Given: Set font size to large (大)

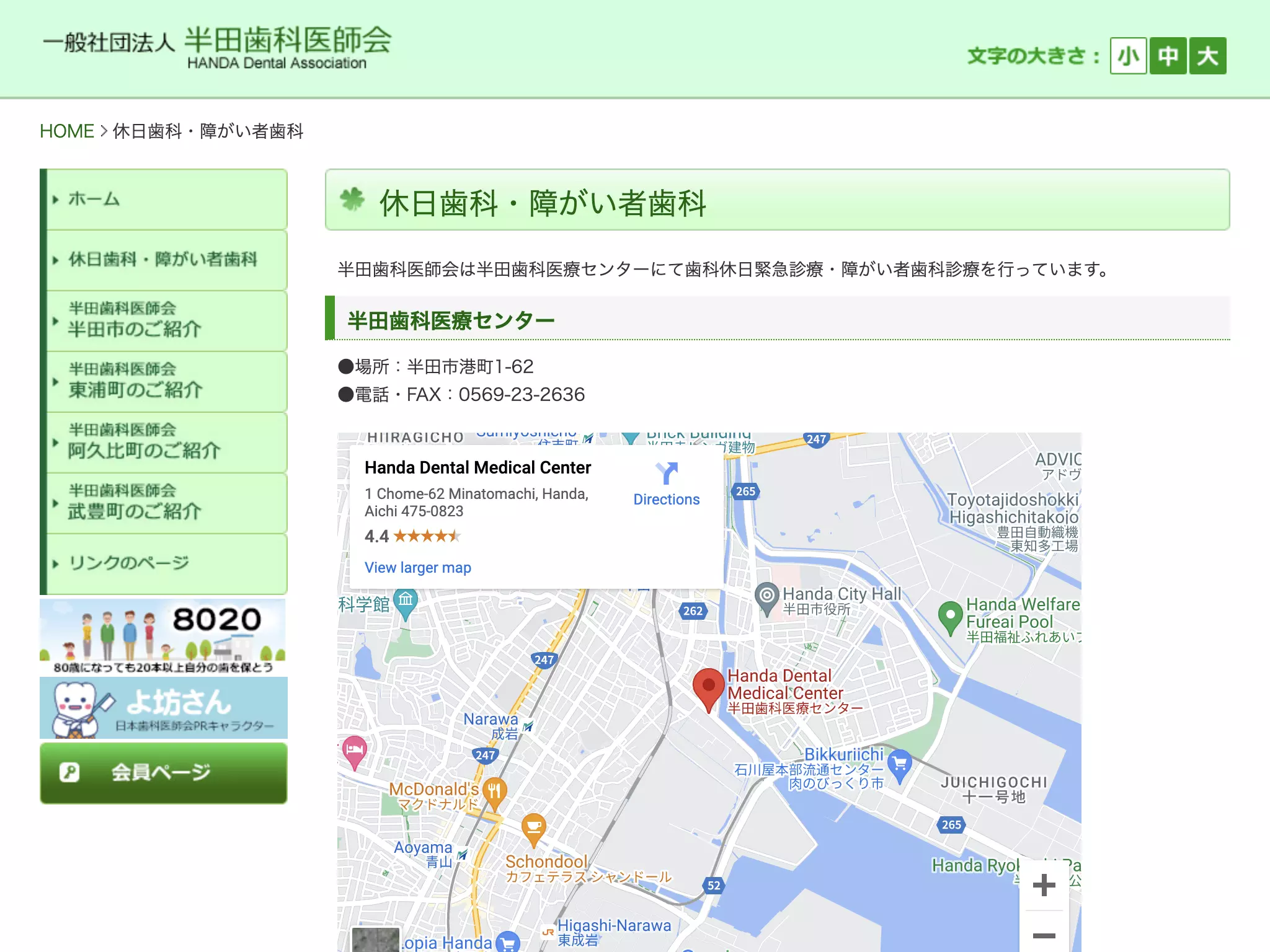Looking at the screenshot, I should pyautogui.click(x=1207, y=56).
